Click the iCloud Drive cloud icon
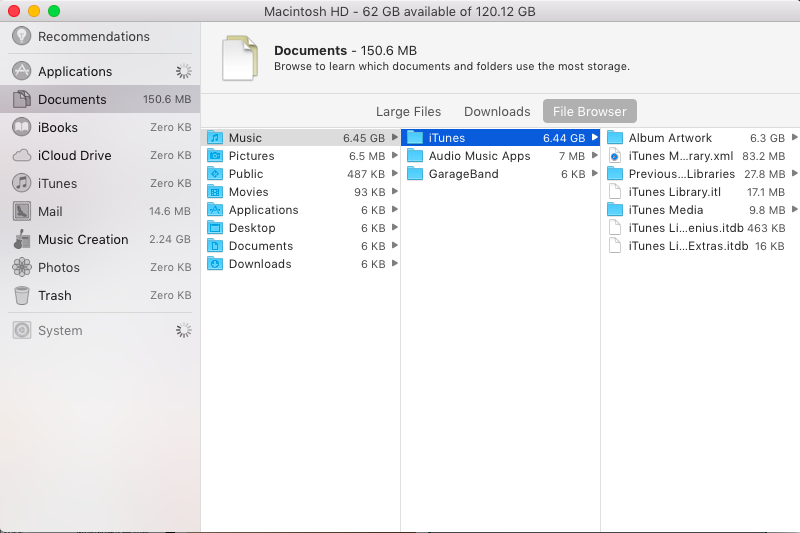800x533 pixels. coord(21,155)
